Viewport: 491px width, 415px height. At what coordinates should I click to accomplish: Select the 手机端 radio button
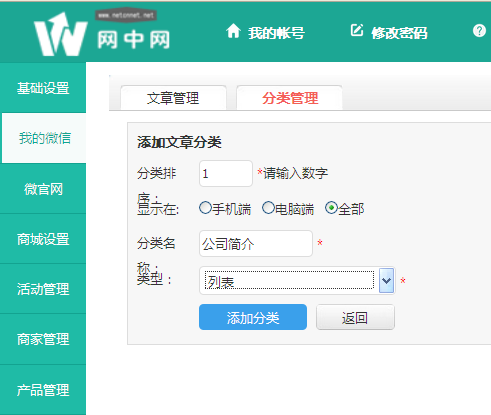[x=205, y=208]
